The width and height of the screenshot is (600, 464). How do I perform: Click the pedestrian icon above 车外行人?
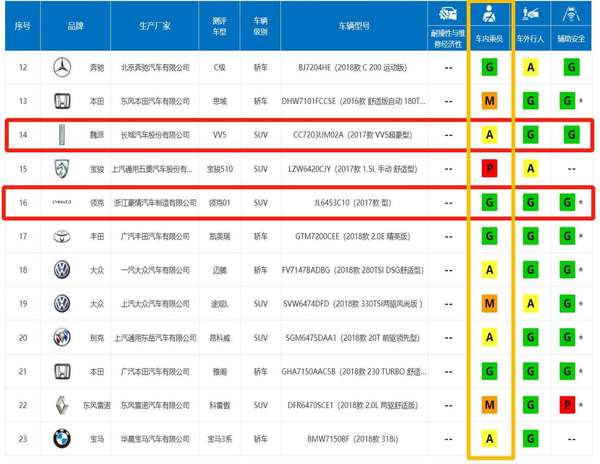click(x=530, y=14)
